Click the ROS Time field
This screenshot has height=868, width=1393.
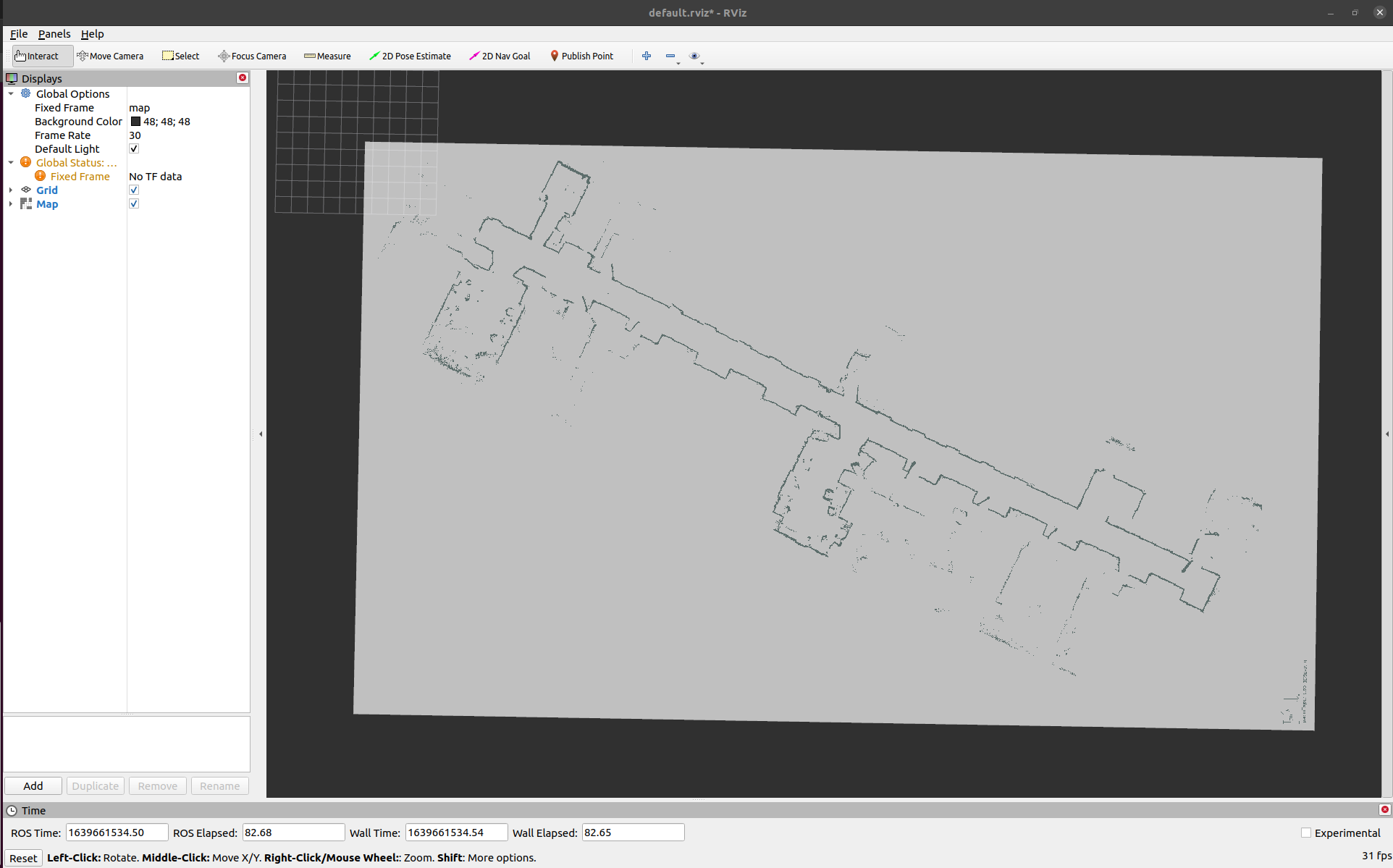pos(117,833)
